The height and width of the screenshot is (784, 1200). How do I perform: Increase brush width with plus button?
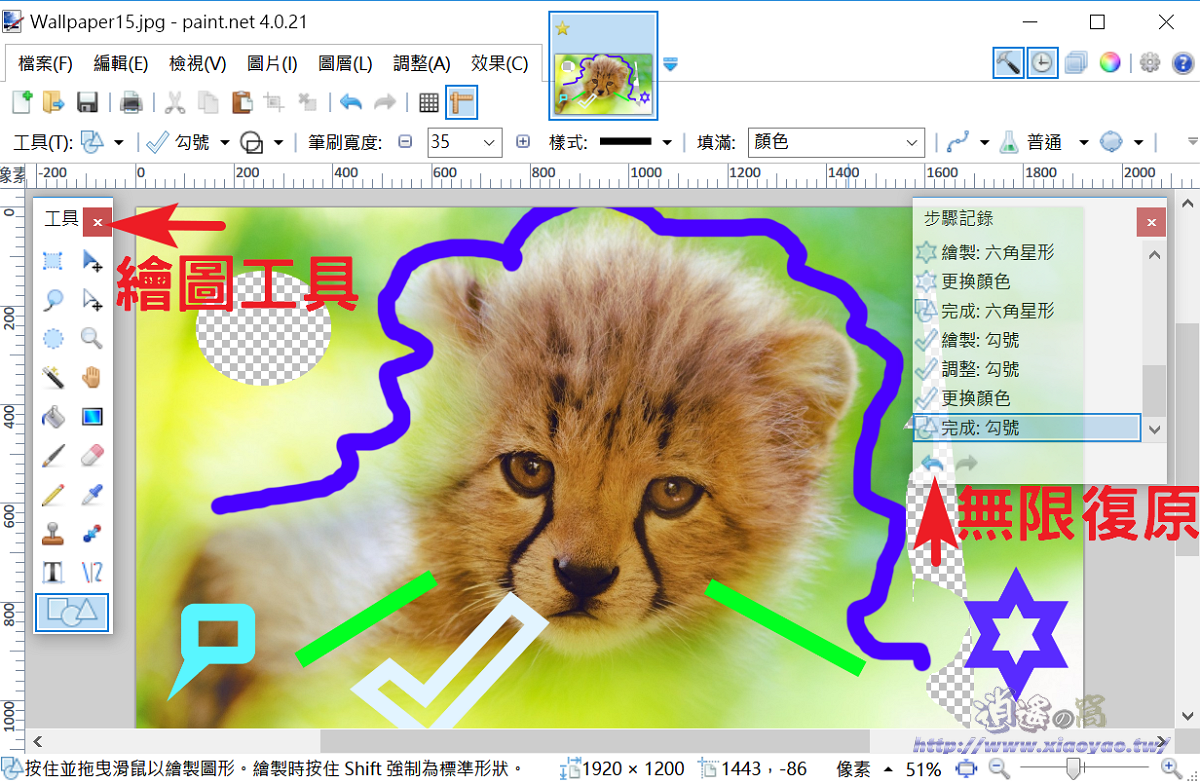click(523, 142)
